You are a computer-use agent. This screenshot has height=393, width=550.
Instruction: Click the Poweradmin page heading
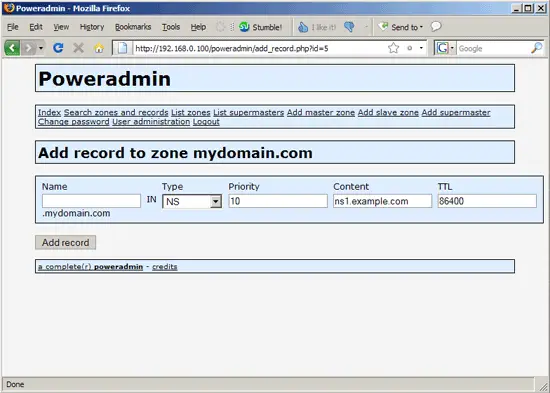tap(105, 79)
